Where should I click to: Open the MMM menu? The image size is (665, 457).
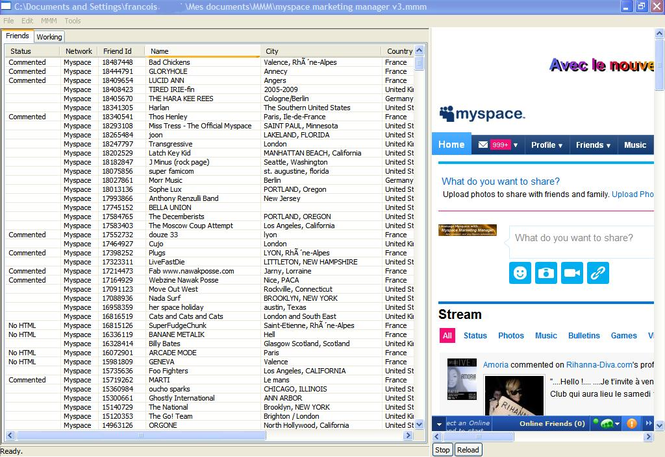(x=49, y=21)
